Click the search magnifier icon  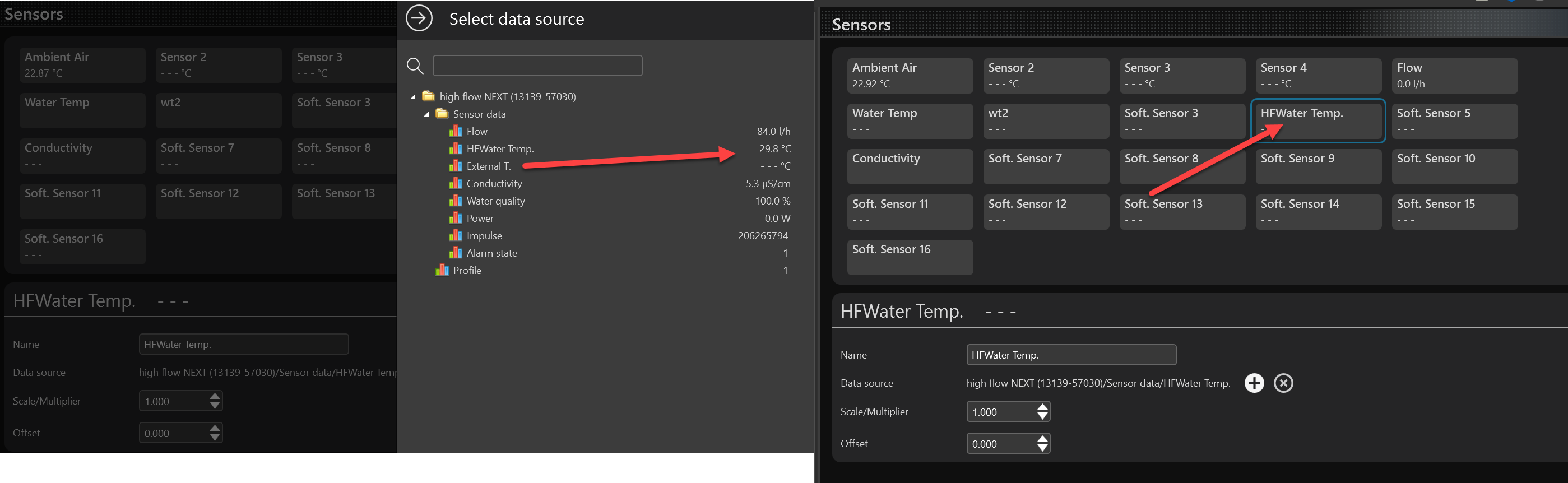(x=415, y=66)
